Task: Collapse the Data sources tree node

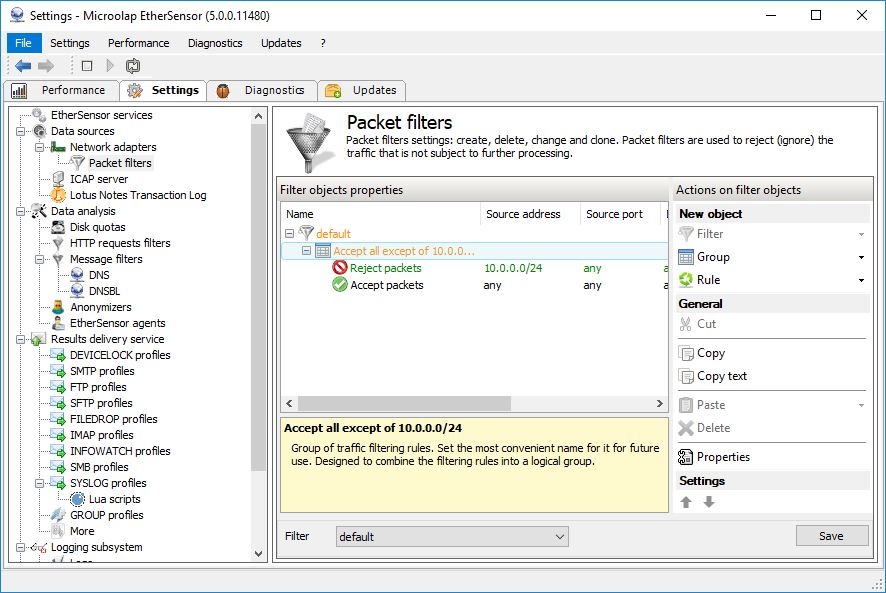Action: click(x=20, y=131)
